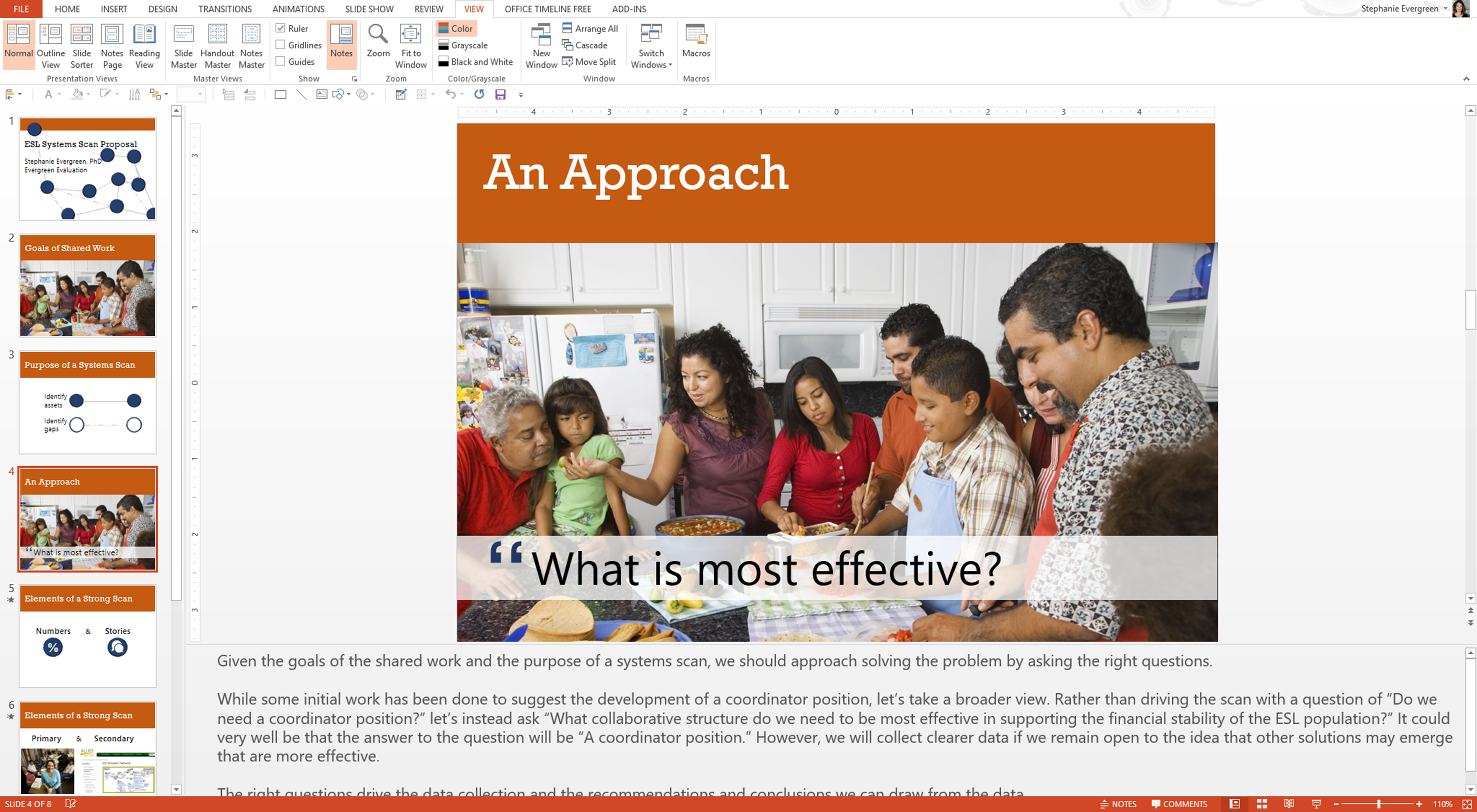Click Cascade windows button
1477x812 pixels.
coord(585,45)
